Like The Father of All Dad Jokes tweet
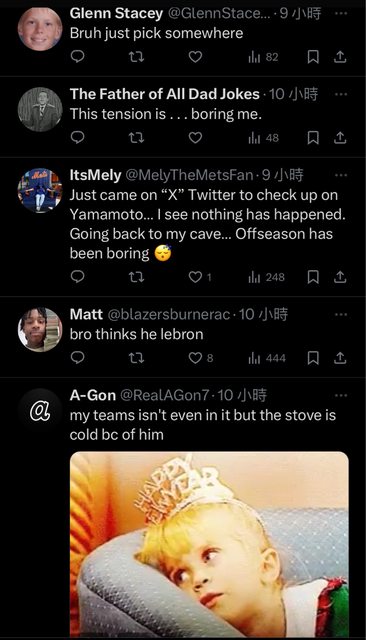 click(195, 138)
